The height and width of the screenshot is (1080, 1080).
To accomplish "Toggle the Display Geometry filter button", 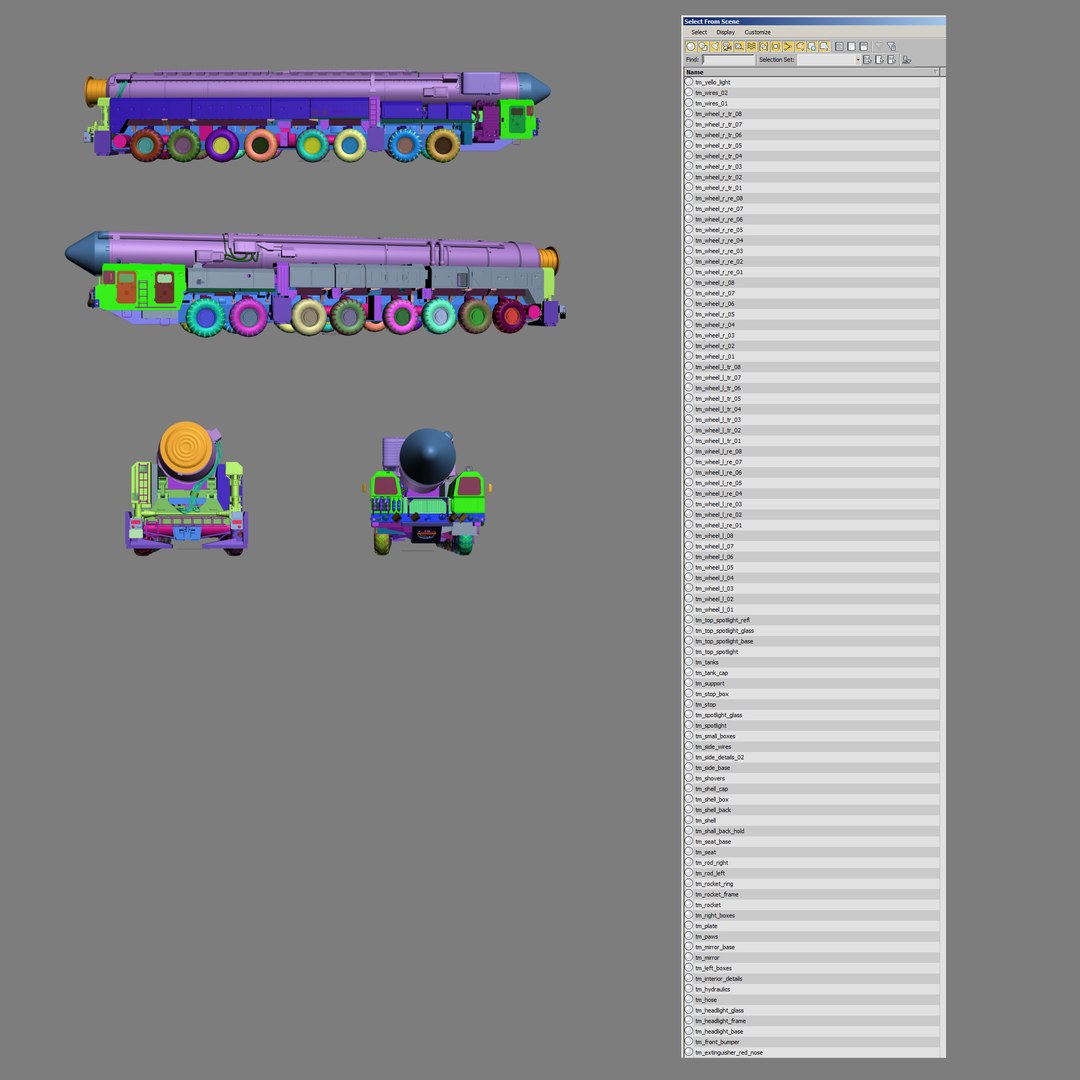I will point(691,46).
